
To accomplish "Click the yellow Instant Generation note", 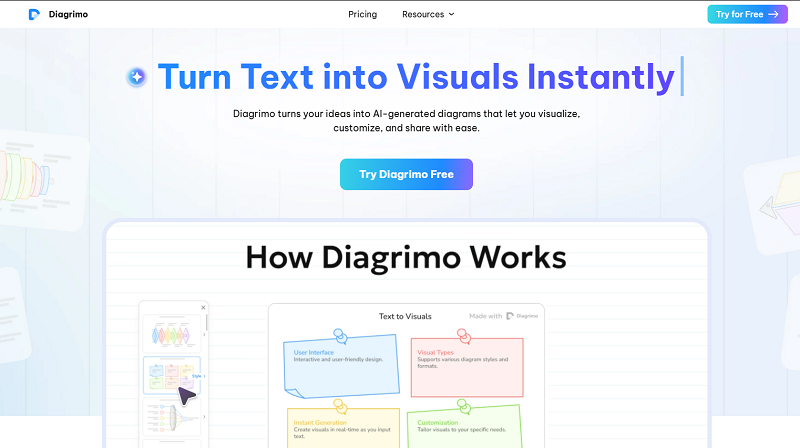I will (343, 428).
